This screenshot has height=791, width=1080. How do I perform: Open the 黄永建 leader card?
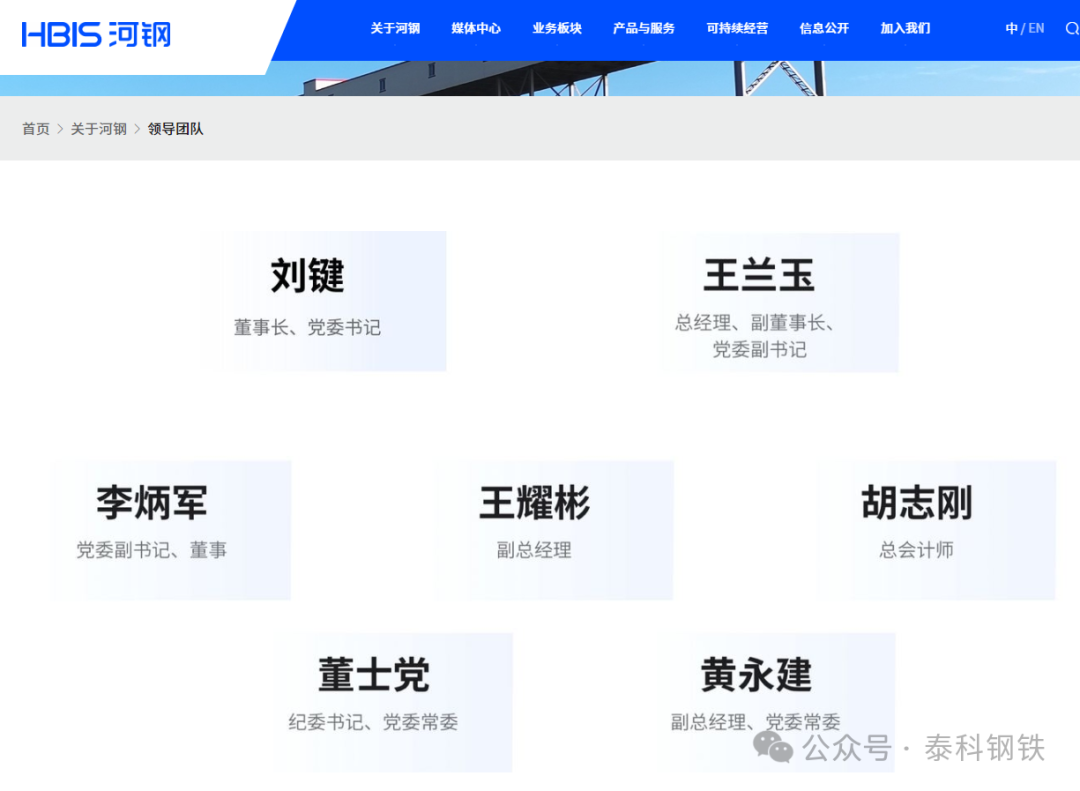776,702
